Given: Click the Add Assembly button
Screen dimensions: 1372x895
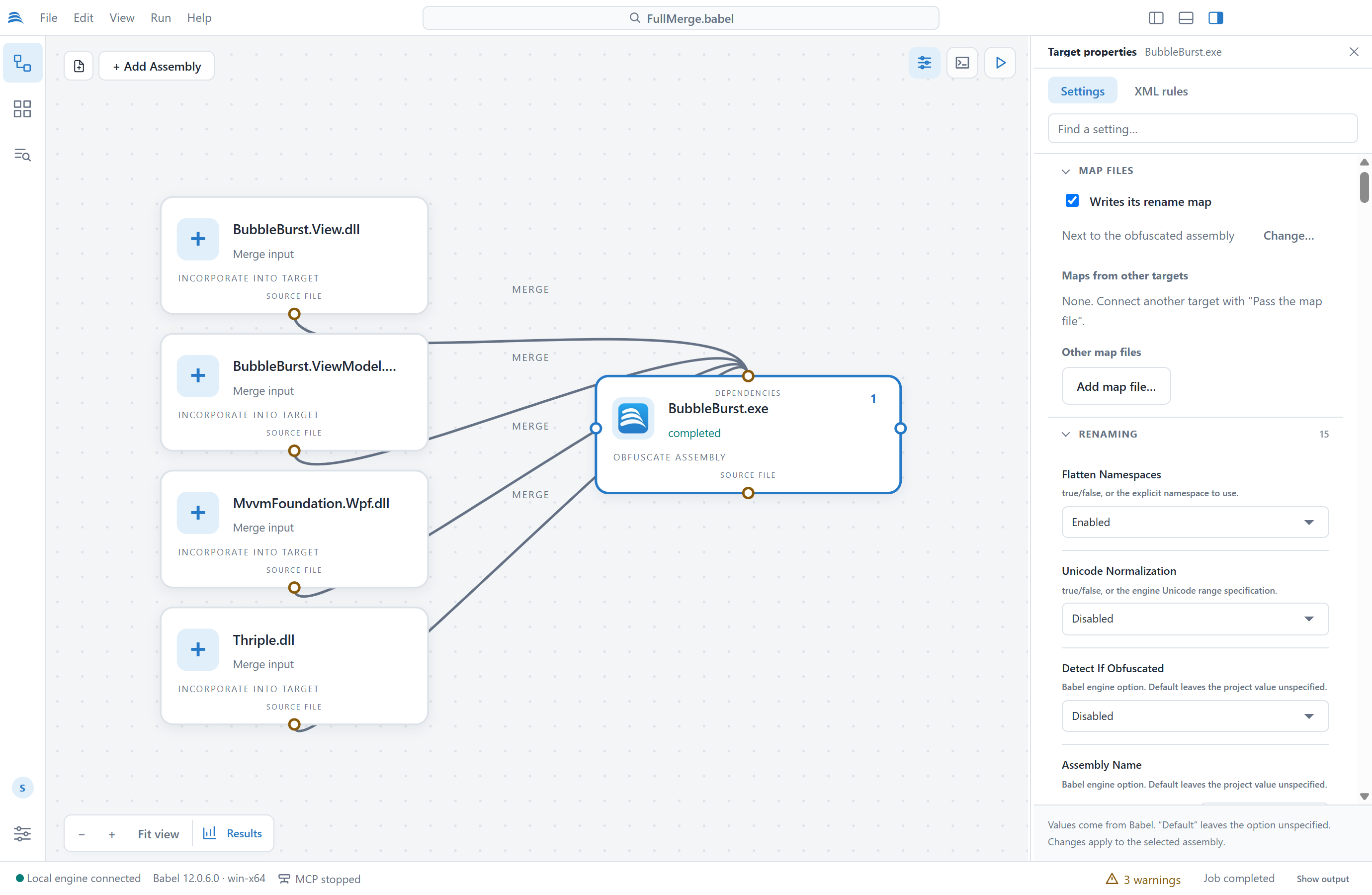Looking at the screenshot, I should pos(157,66).
